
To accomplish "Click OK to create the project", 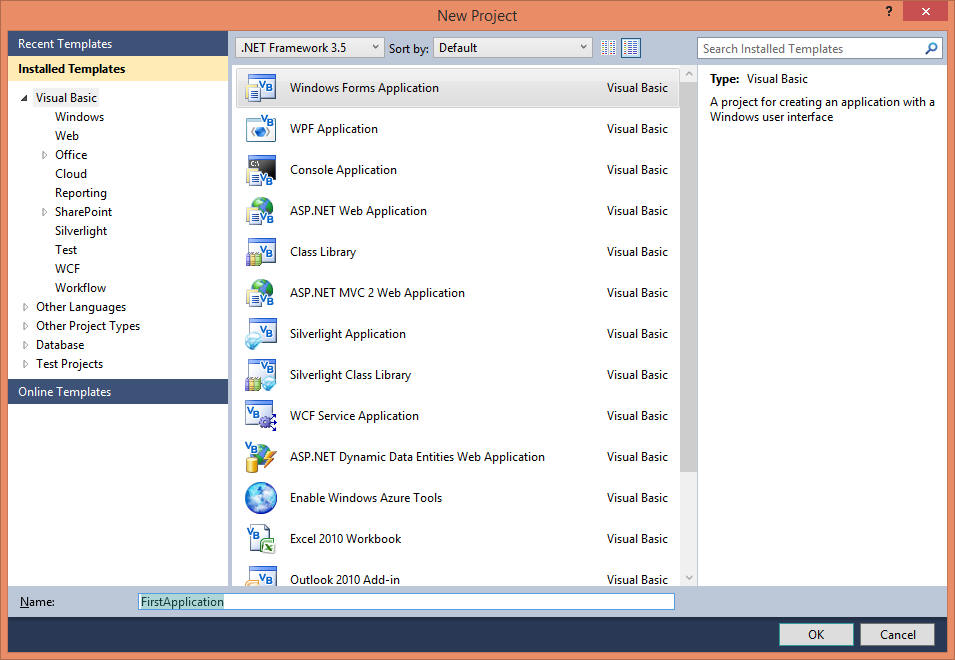I will pos(816,634).
